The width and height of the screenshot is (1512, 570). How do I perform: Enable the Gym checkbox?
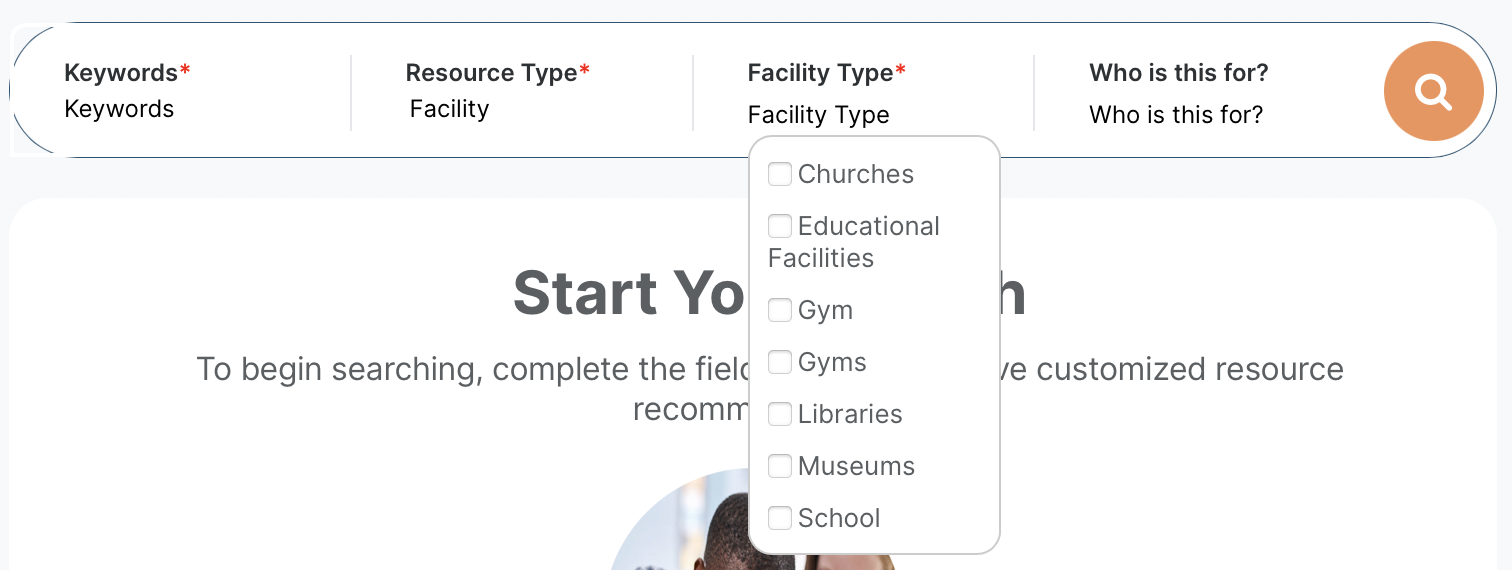[x=780, y=310]
